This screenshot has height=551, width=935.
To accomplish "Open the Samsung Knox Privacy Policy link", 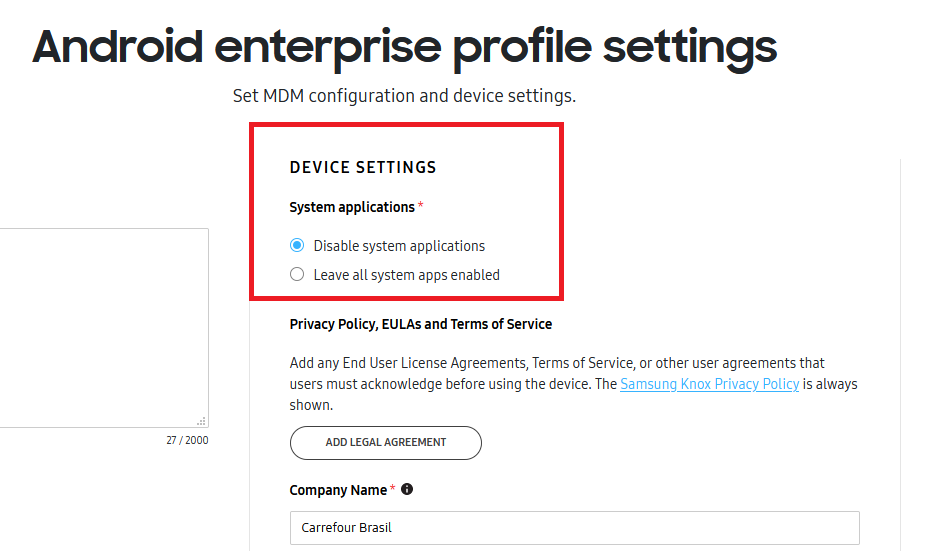I will point(709,384).
